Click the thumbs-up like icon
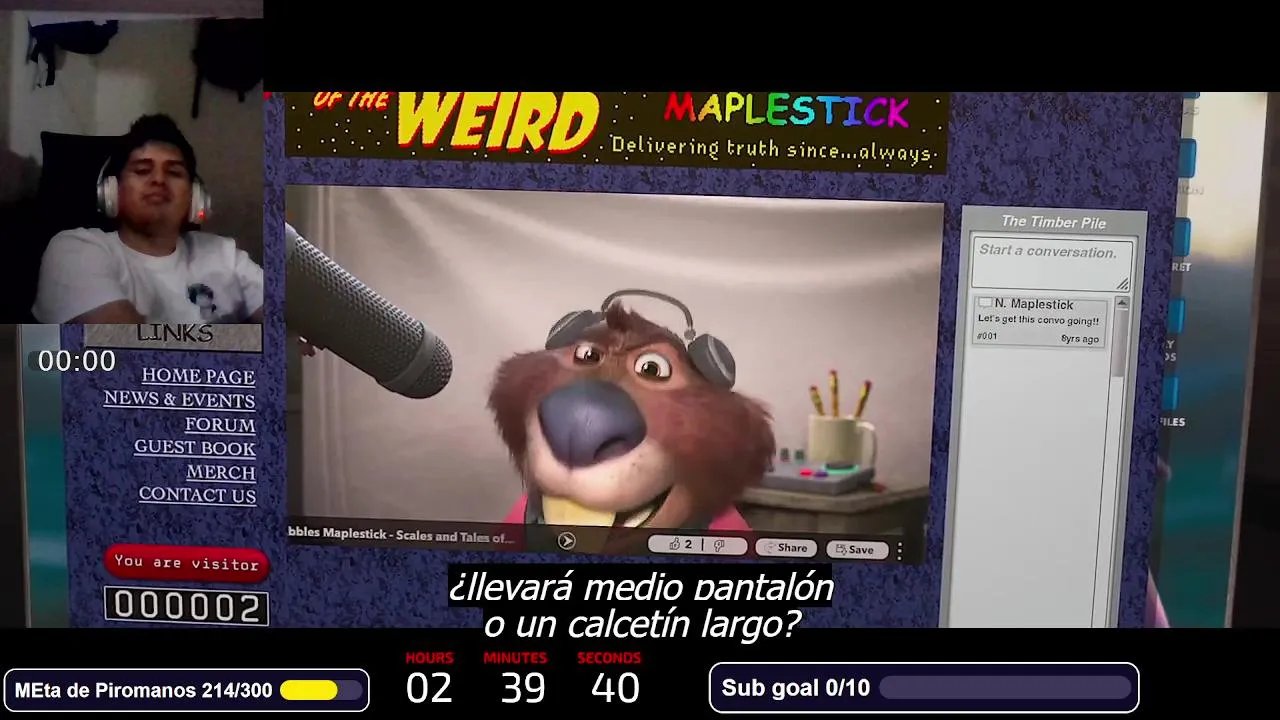Image resolution: width=1280 pixels, height=720 pixels. [674, 545]
